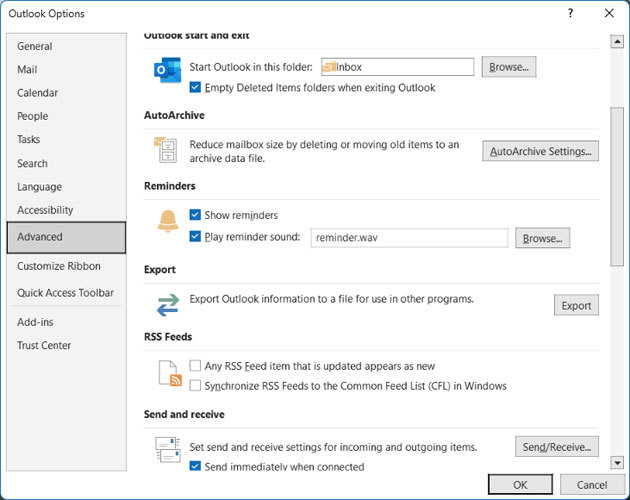Open the Language options category
The width and height of the screenshot is (630, 500).
click(x=66, y=187)
